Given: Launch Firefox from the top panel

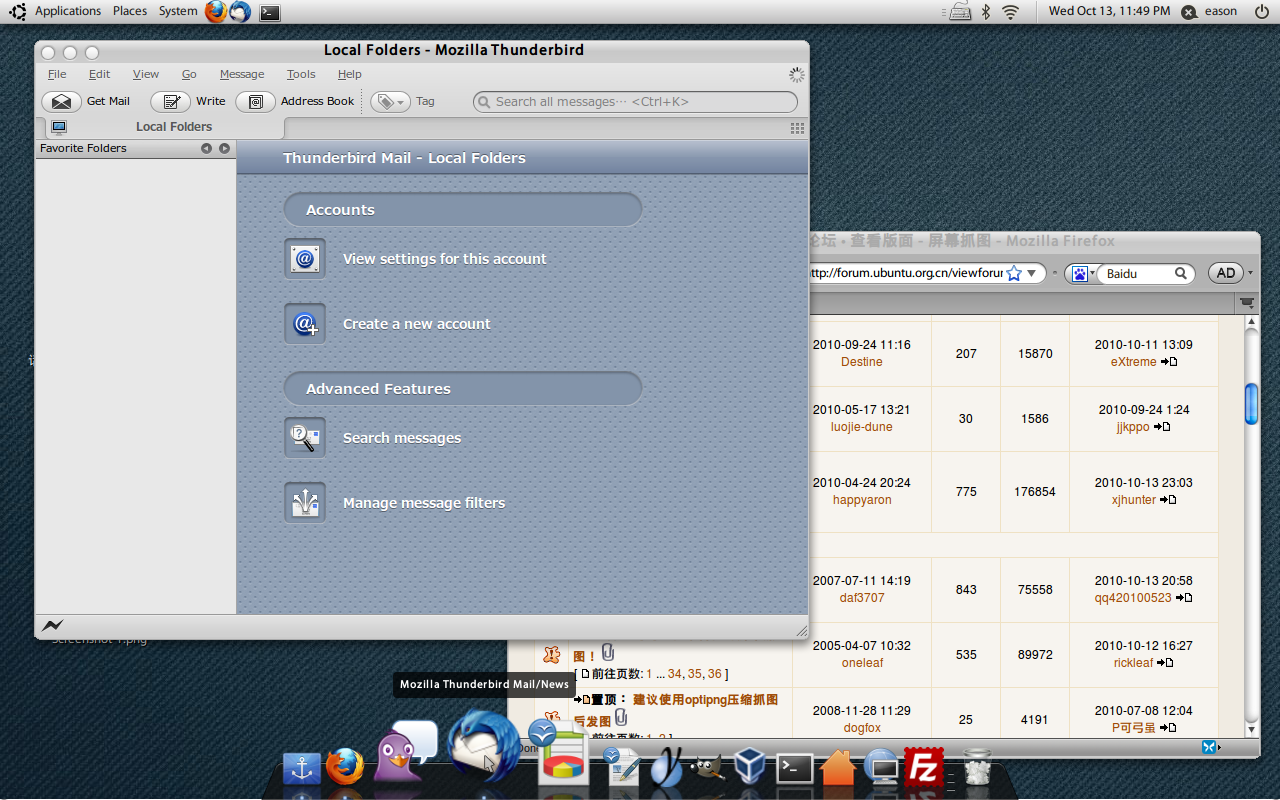Looking at the screenshot, I should 216,12.
